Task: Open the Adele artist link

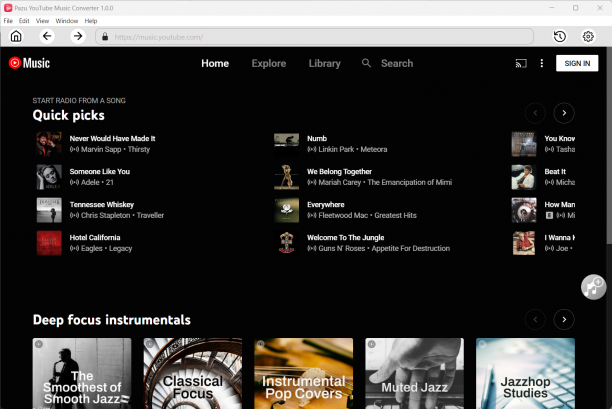Action: click(x=90, y=182)
